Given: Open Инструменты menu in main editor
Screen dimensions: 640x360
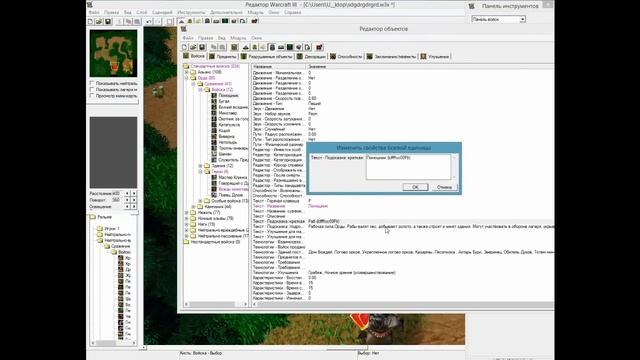Looking at the screenshot, I should [191, 12].
